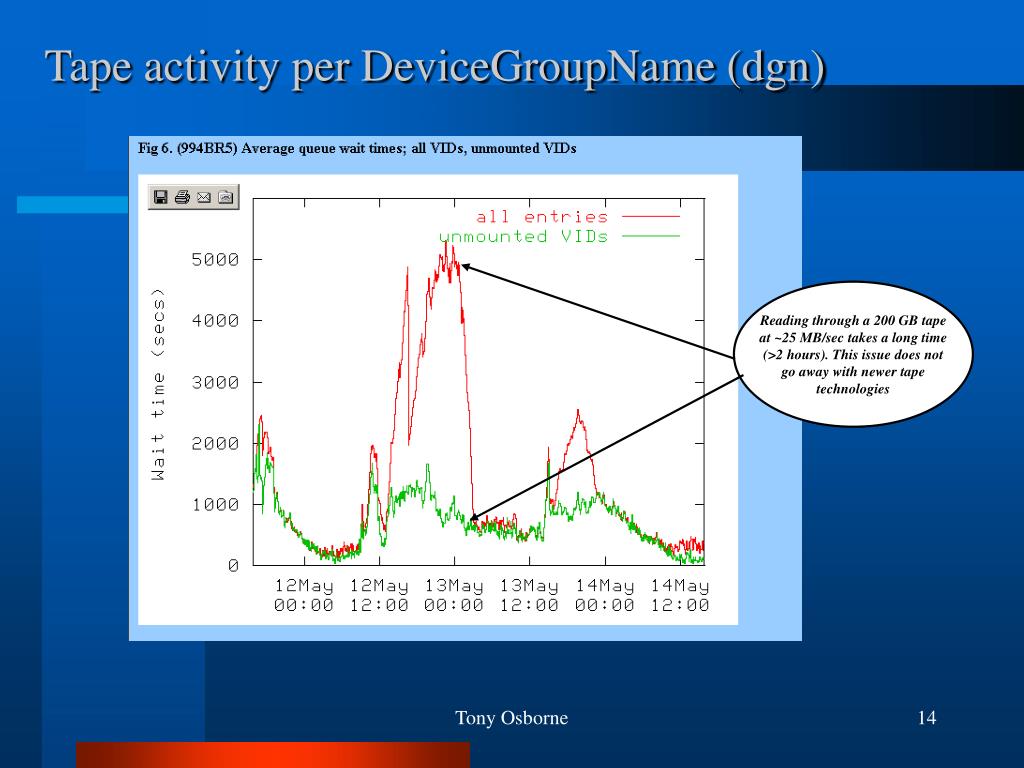
Task: Click the '12May 00:00' x-axis label
Action: tap(304, 596)
